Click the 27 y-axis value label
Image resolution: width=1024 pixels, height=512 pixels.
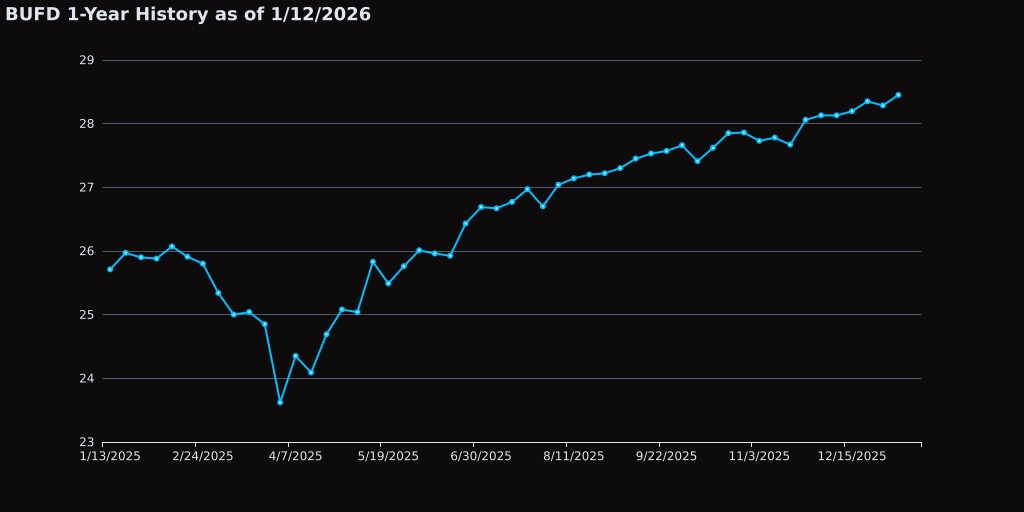(x=86, y=187)
